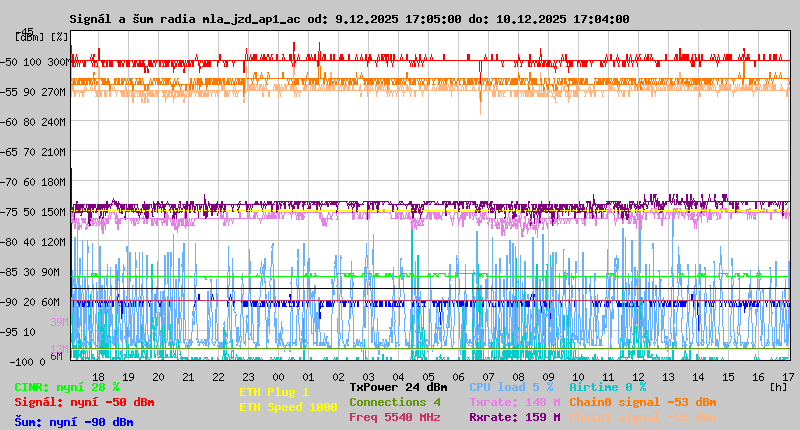Click the graph title text at top

(349, 19)
